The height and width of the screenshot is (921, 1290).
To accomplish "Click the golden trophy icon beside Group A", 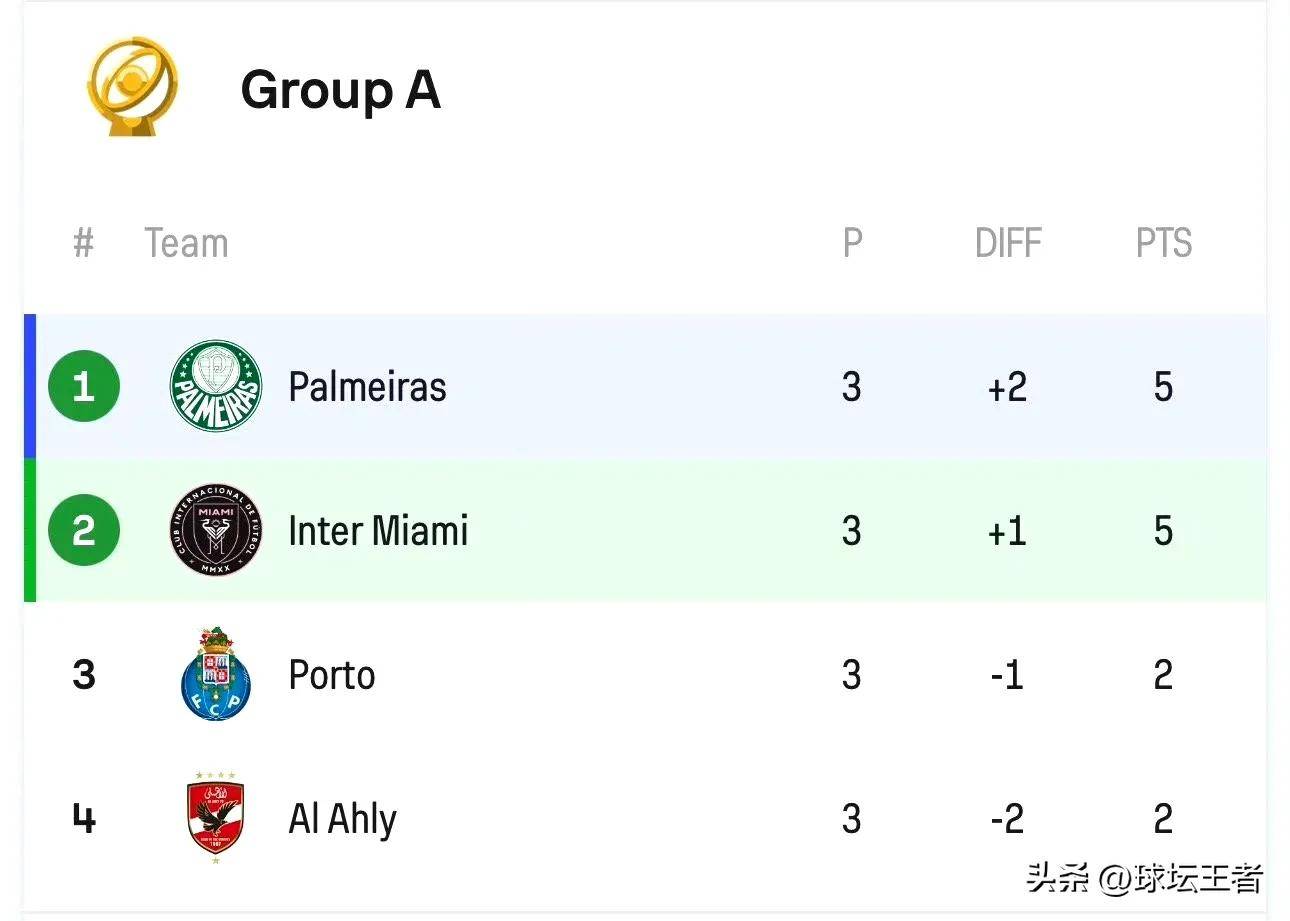I will [131, 87].
